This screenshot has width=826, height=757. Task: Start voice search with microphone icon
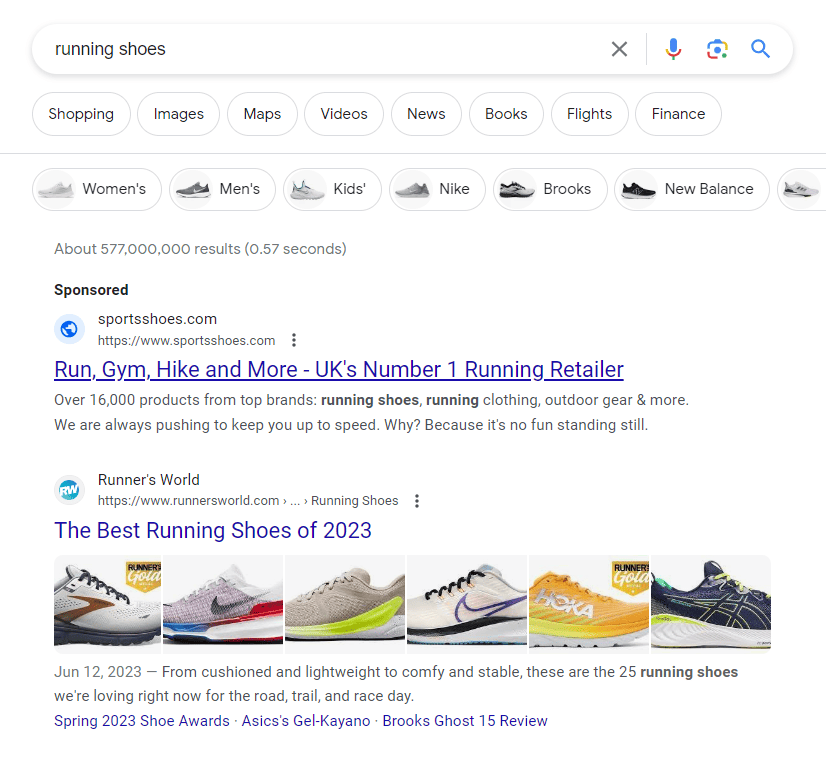(673, 49)
